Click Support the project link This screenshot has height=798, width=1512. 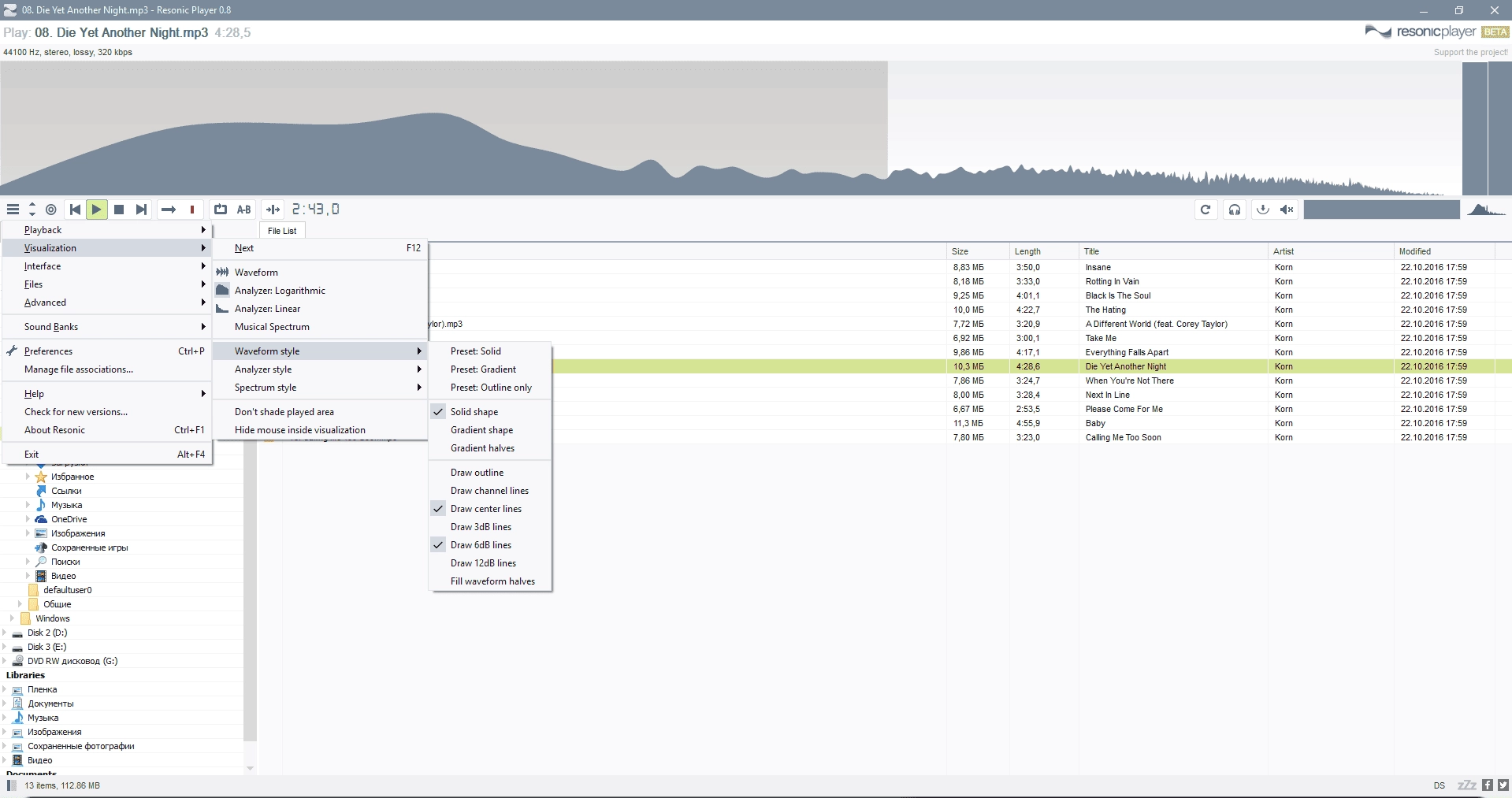[x=1470, y=52]
